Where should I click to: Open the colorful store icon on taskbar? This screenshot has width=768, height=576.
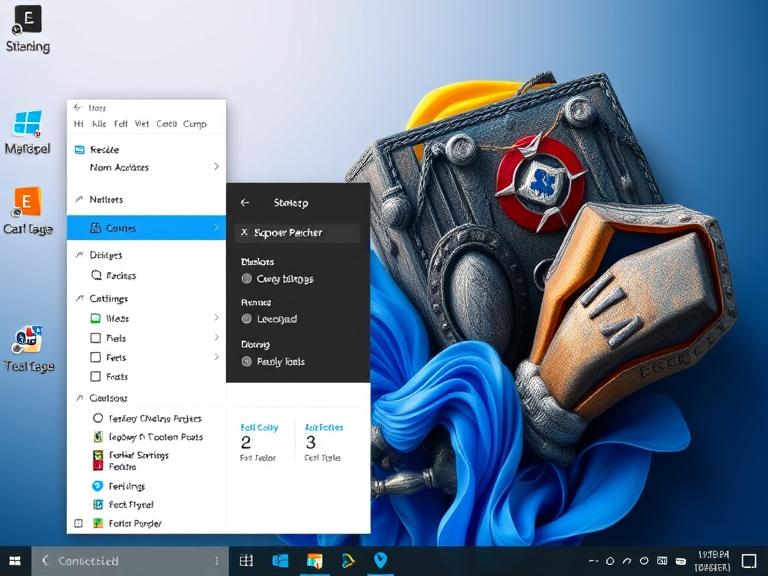pos(314,560)
